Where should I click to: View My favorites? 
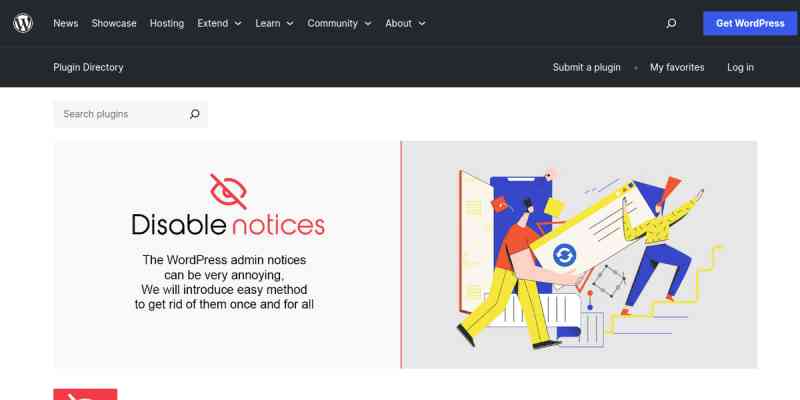(677, 67)
